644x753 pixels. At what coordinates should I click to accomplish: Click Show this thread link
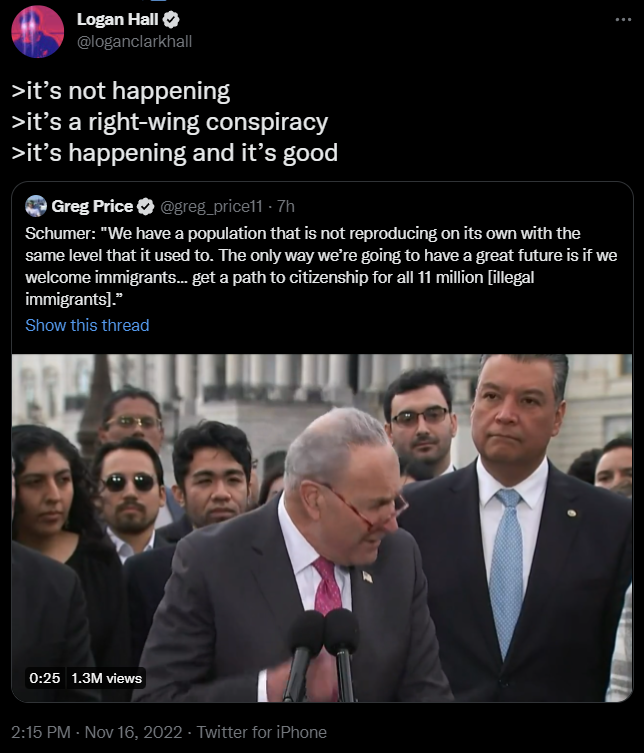87,325
